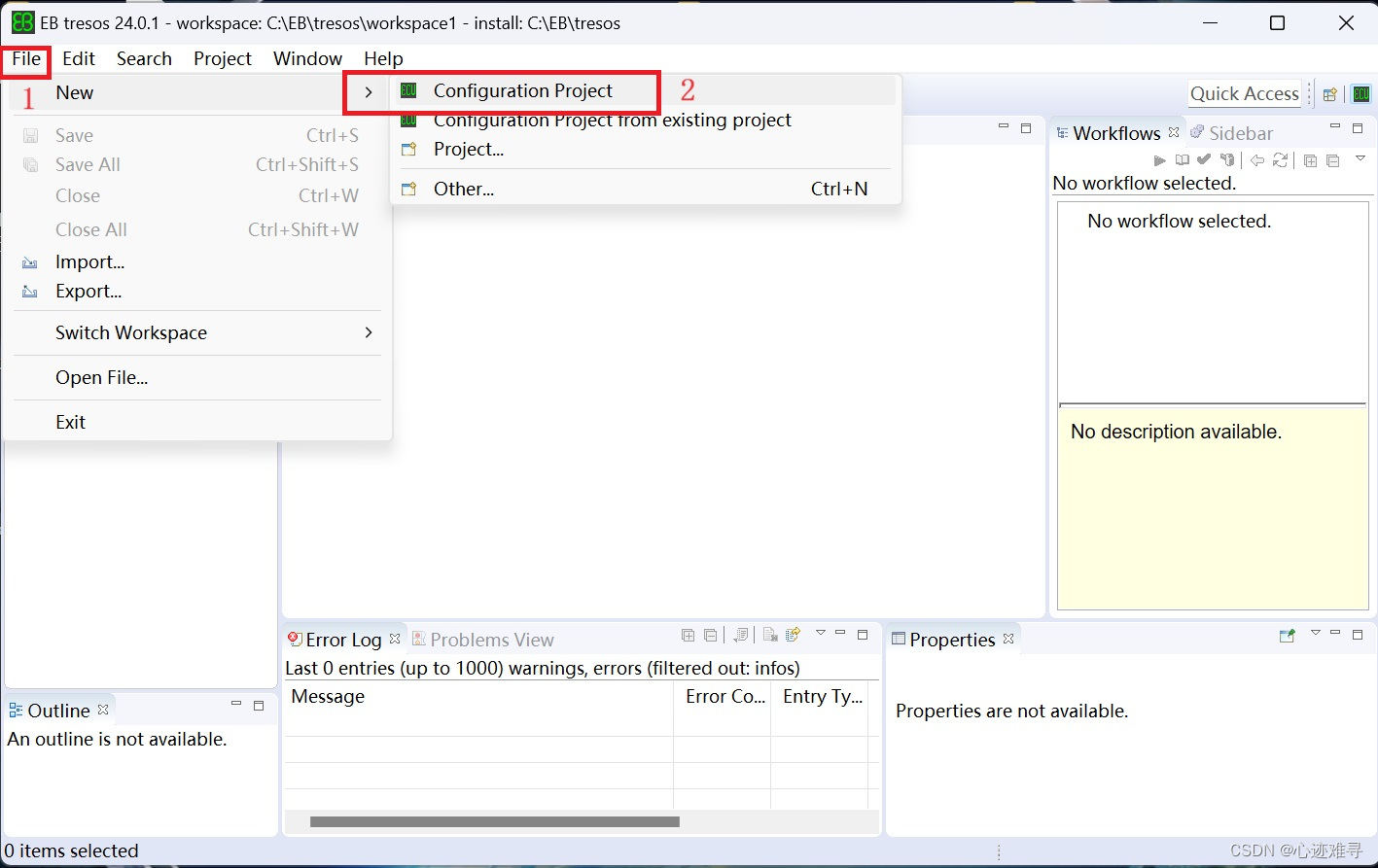
Task: Maximize the Error Log panel
Action: [863, 635]
